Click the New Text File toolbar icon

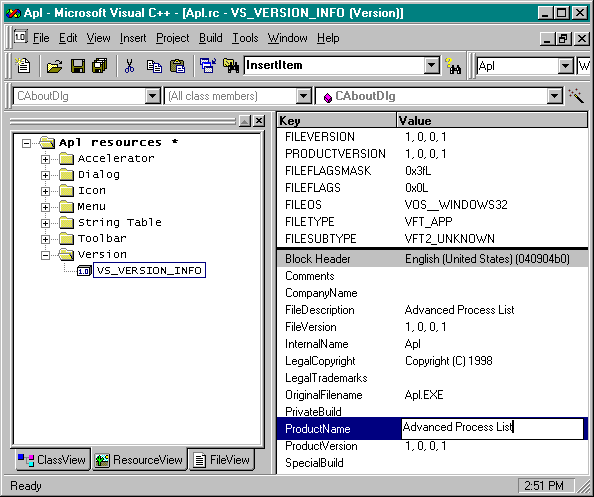coord(23,65)
